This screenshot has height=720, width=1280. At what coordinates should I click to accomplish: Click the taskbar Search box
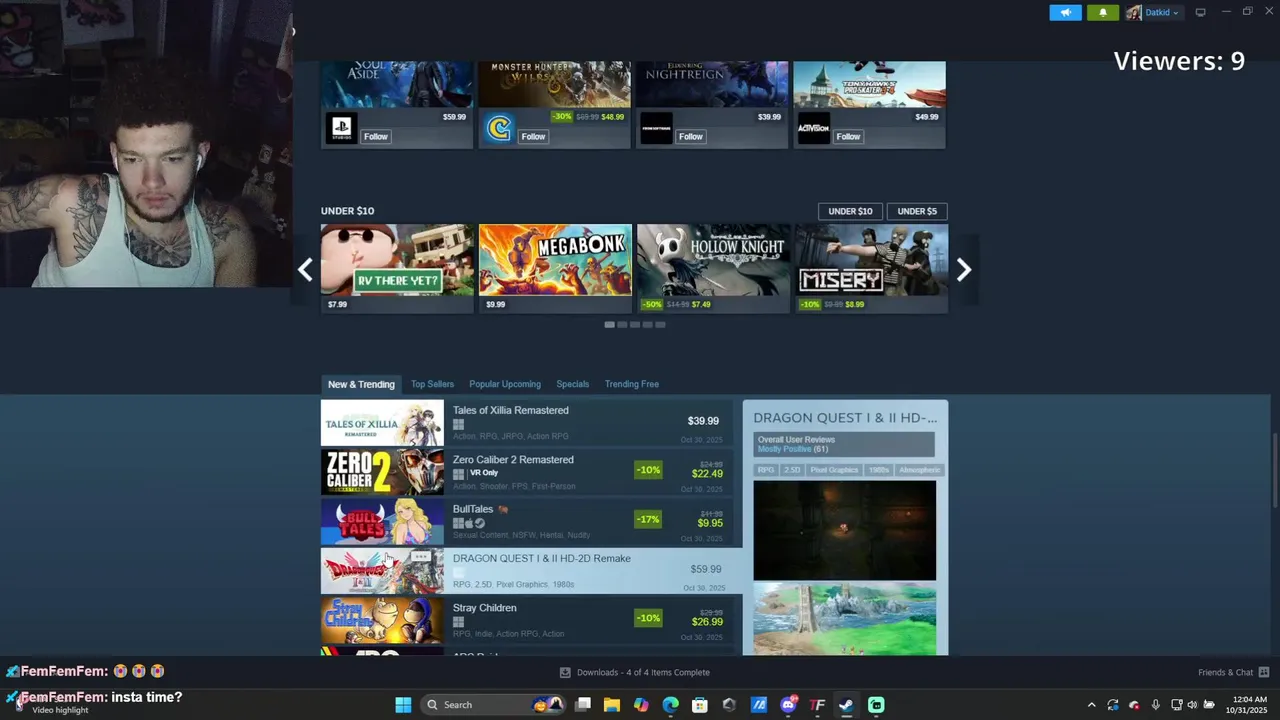(x=493, y=705)
